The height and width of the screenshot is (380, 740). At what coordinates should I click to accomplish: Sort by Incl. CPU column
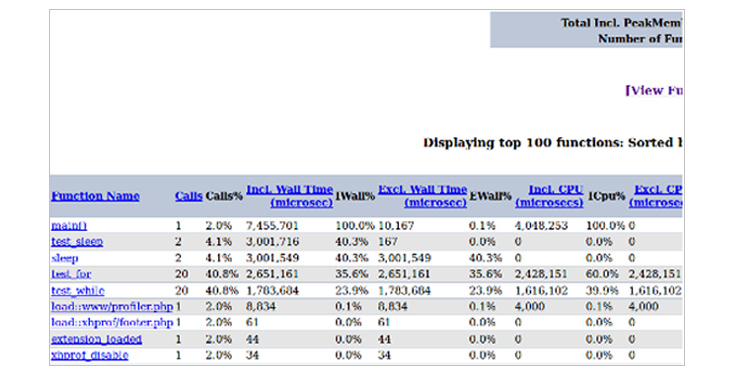tap(549, 196)
